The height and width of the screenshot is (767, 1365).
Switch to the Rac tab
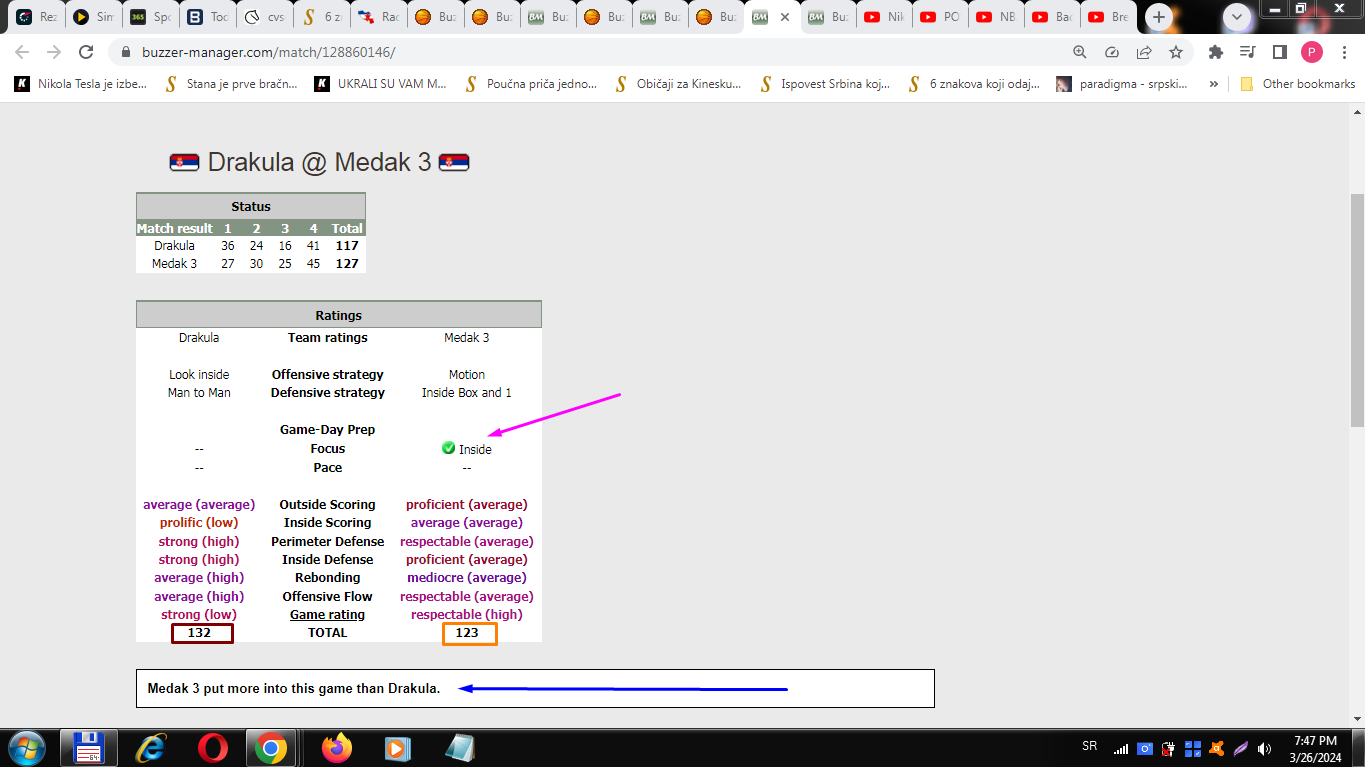[377, 17]
